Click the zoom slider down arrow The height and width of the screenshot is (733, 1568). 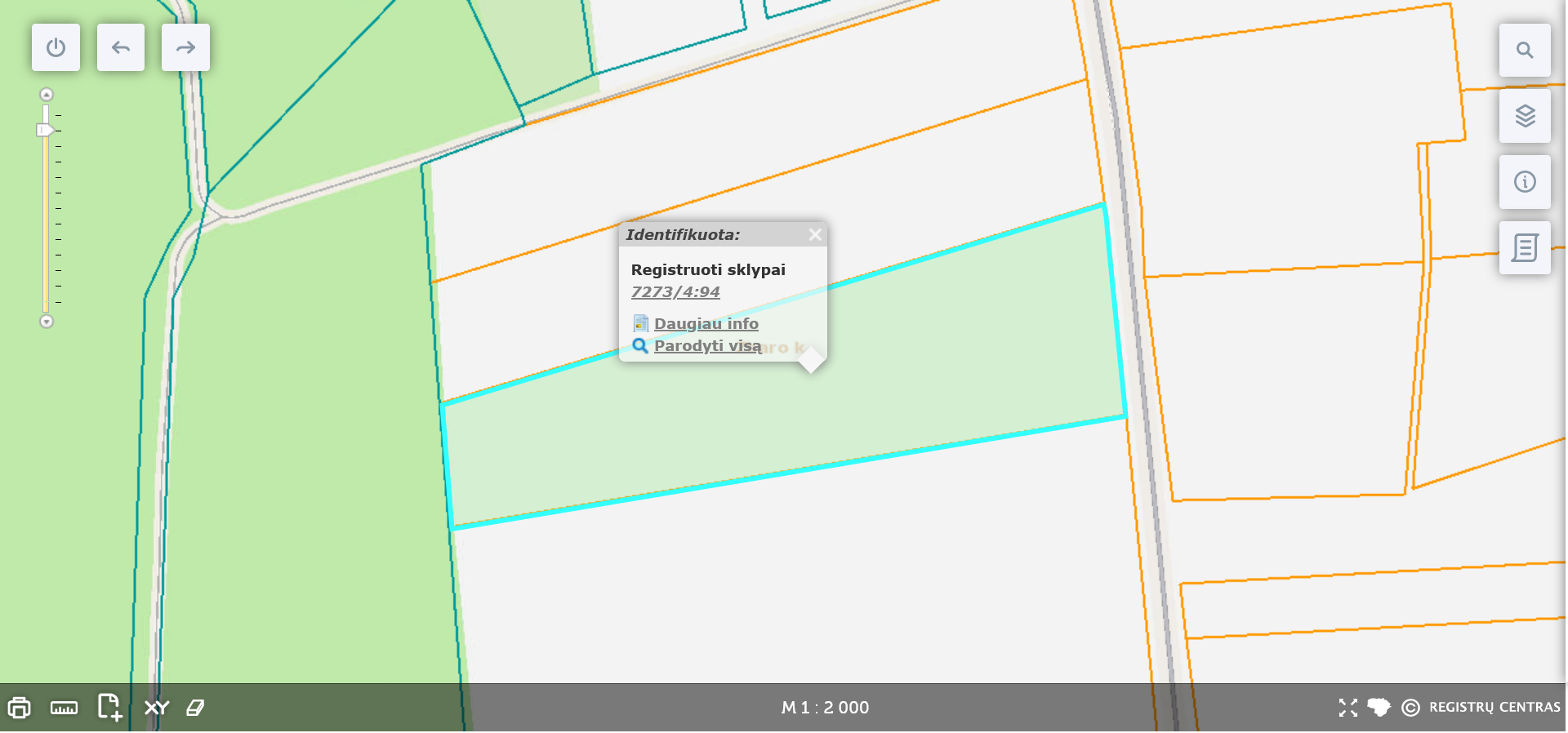(47, 322)
